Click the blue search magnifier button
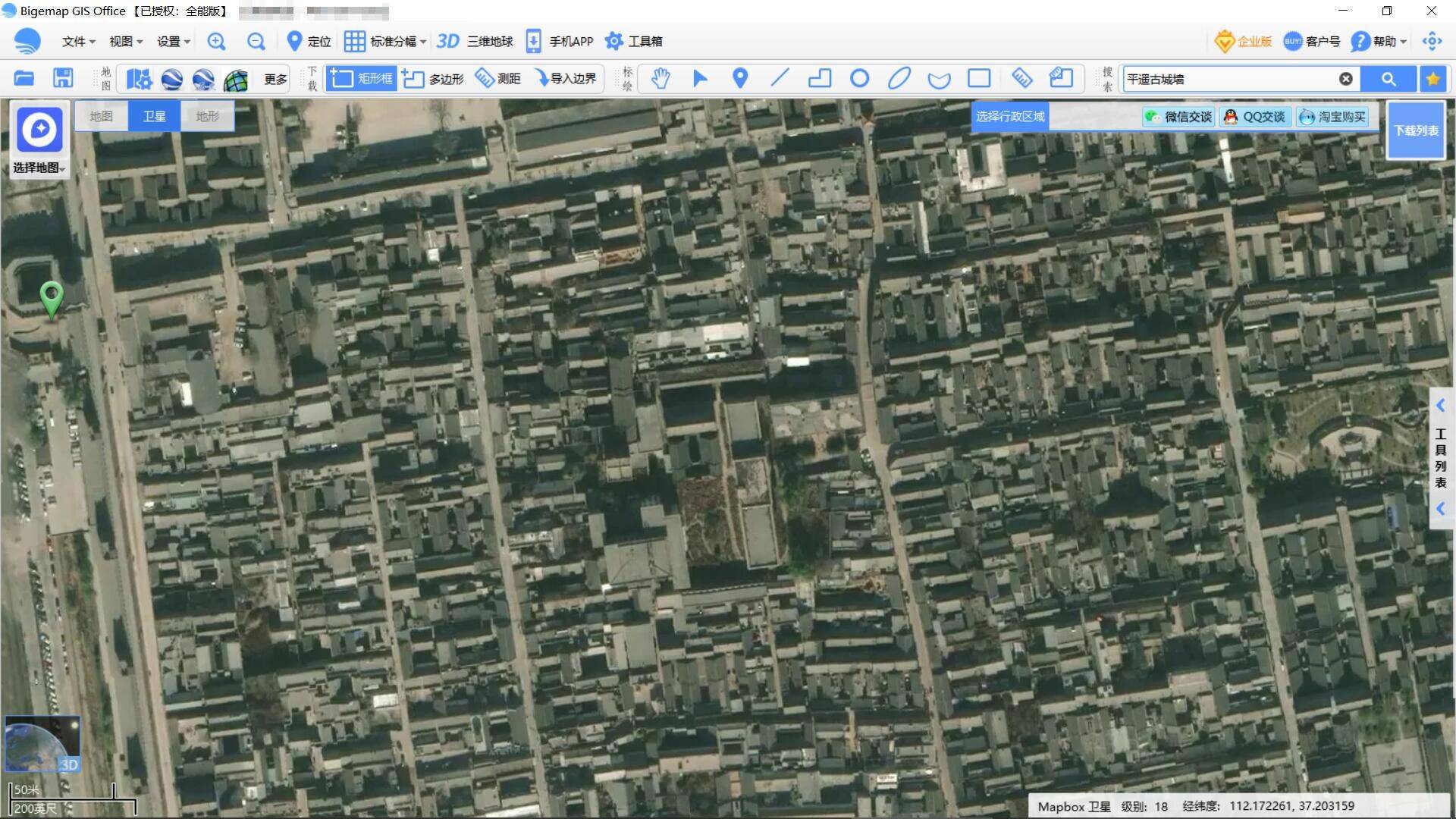Viewport: 1456px width, 819px height. click(1389, 79)
